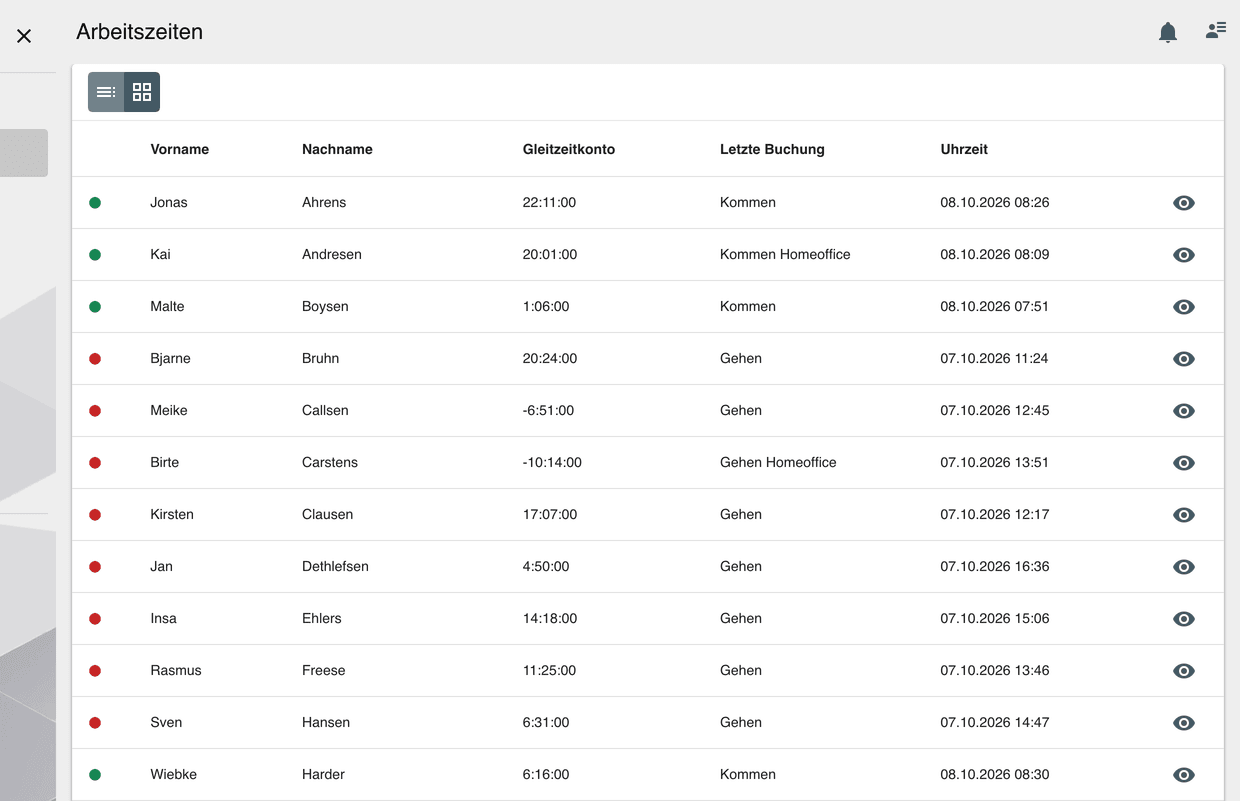This screenshot has width=1240, height=801.
Task: Click the Kommen Homeoffice booking
Action: (x=785, y=254)
